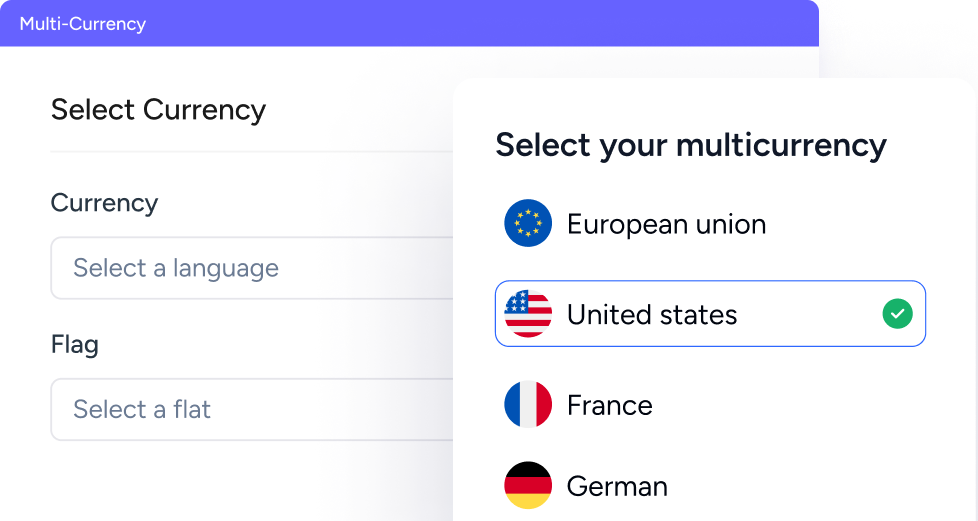The image size is (978, 521).
Task: Click the German flag icon
Action: click(528, 486)
